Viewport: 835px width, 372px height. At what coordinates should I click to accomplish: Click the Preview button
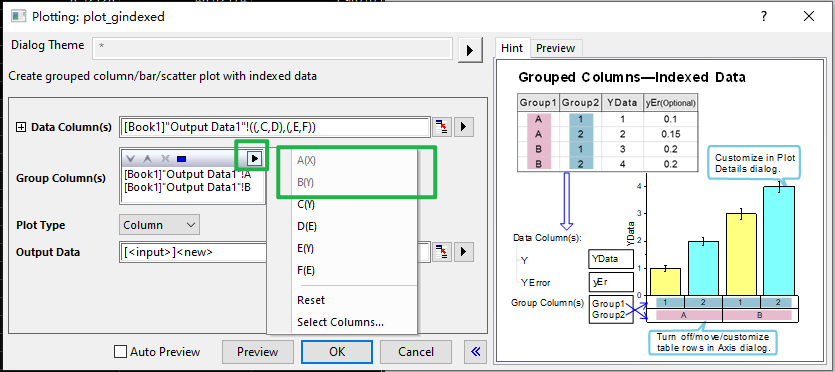(258, 352)
